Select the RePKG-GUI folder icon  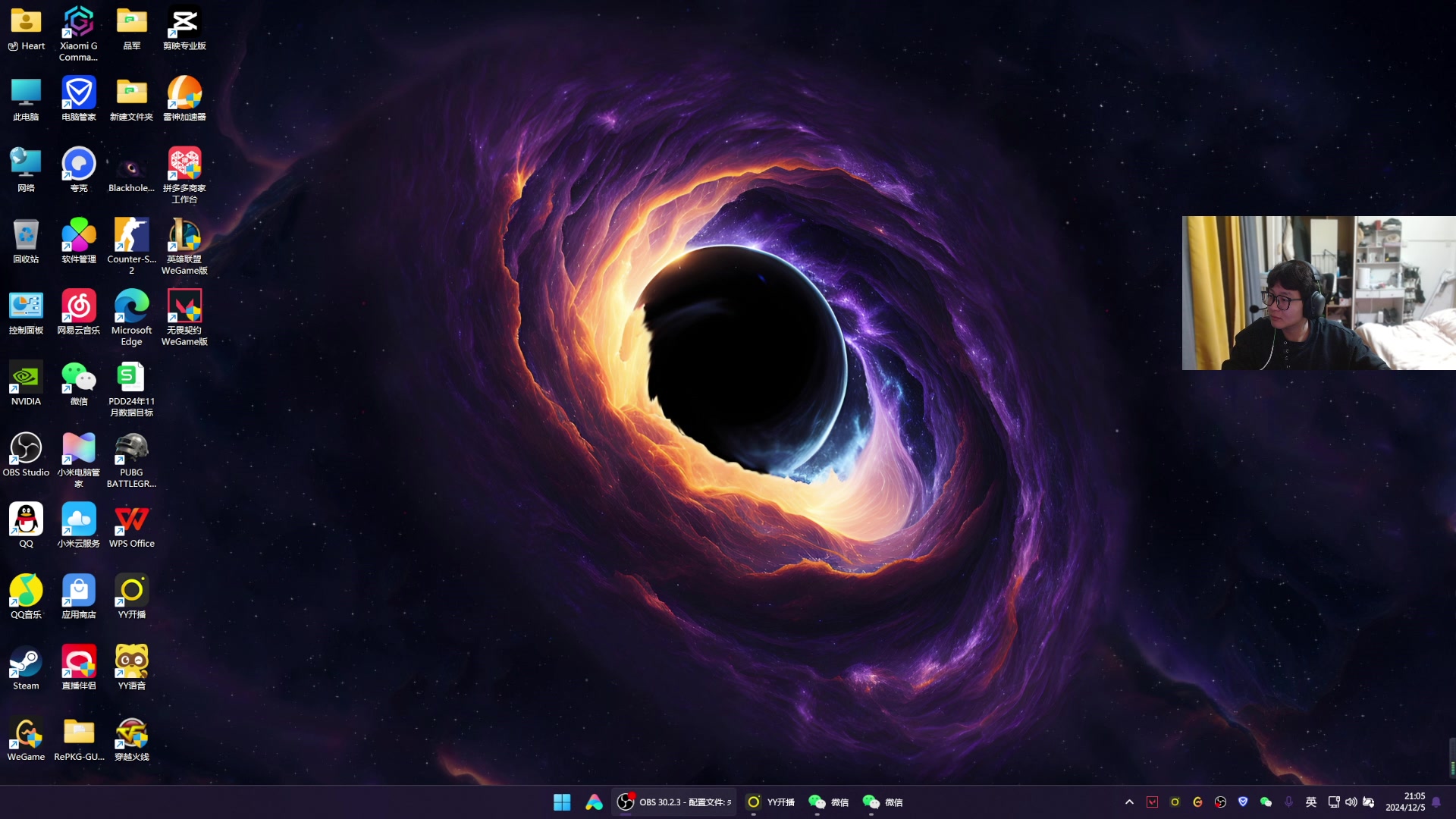coord(78,739)
